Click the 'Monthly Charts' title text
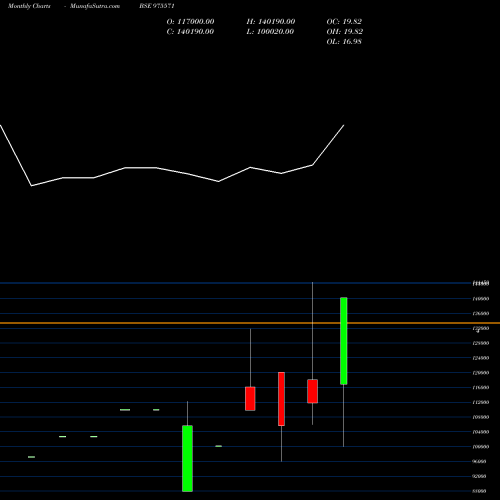Viewport: 500px width, 500px height. [x=29, y=6]
